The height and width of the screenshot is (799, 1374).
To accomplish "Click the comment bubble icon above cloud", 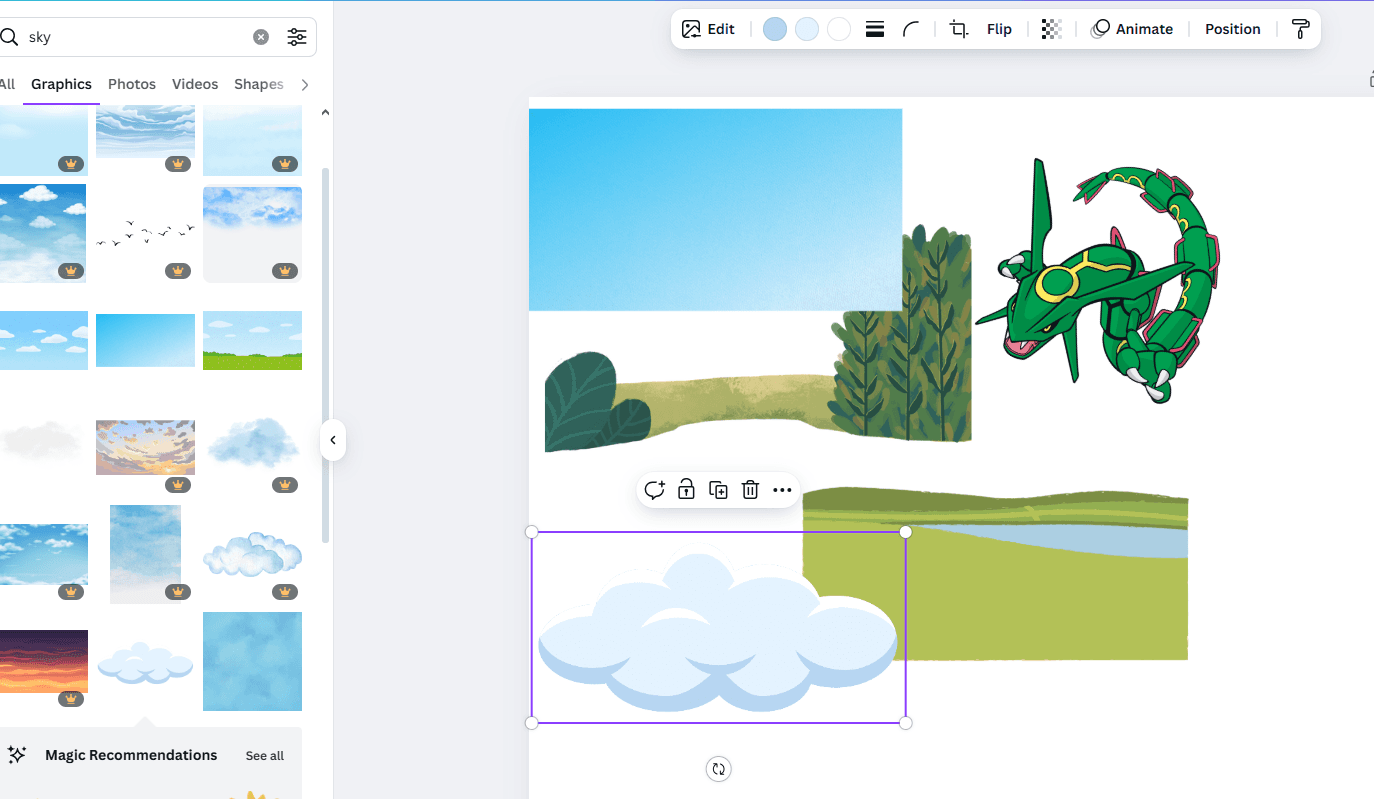I will (x=654, y=490).
